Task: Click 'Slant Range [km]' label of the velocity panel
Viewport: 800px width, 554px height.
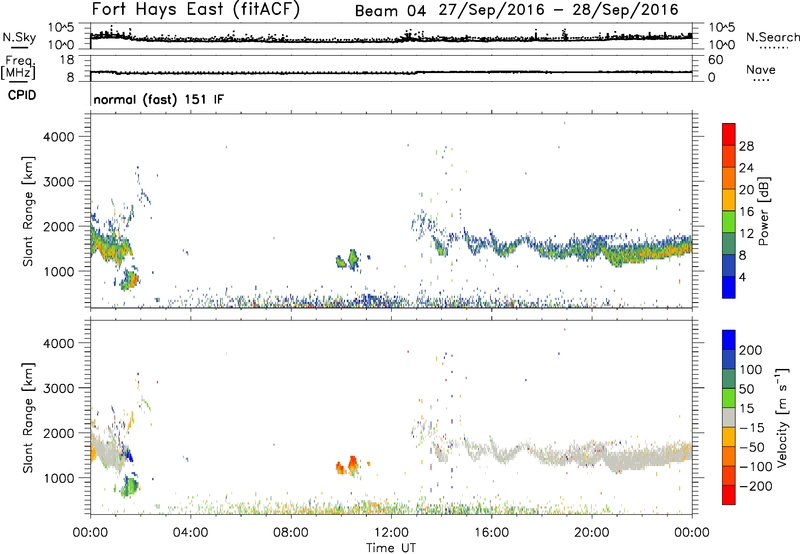Action: (x=28, y=417)
